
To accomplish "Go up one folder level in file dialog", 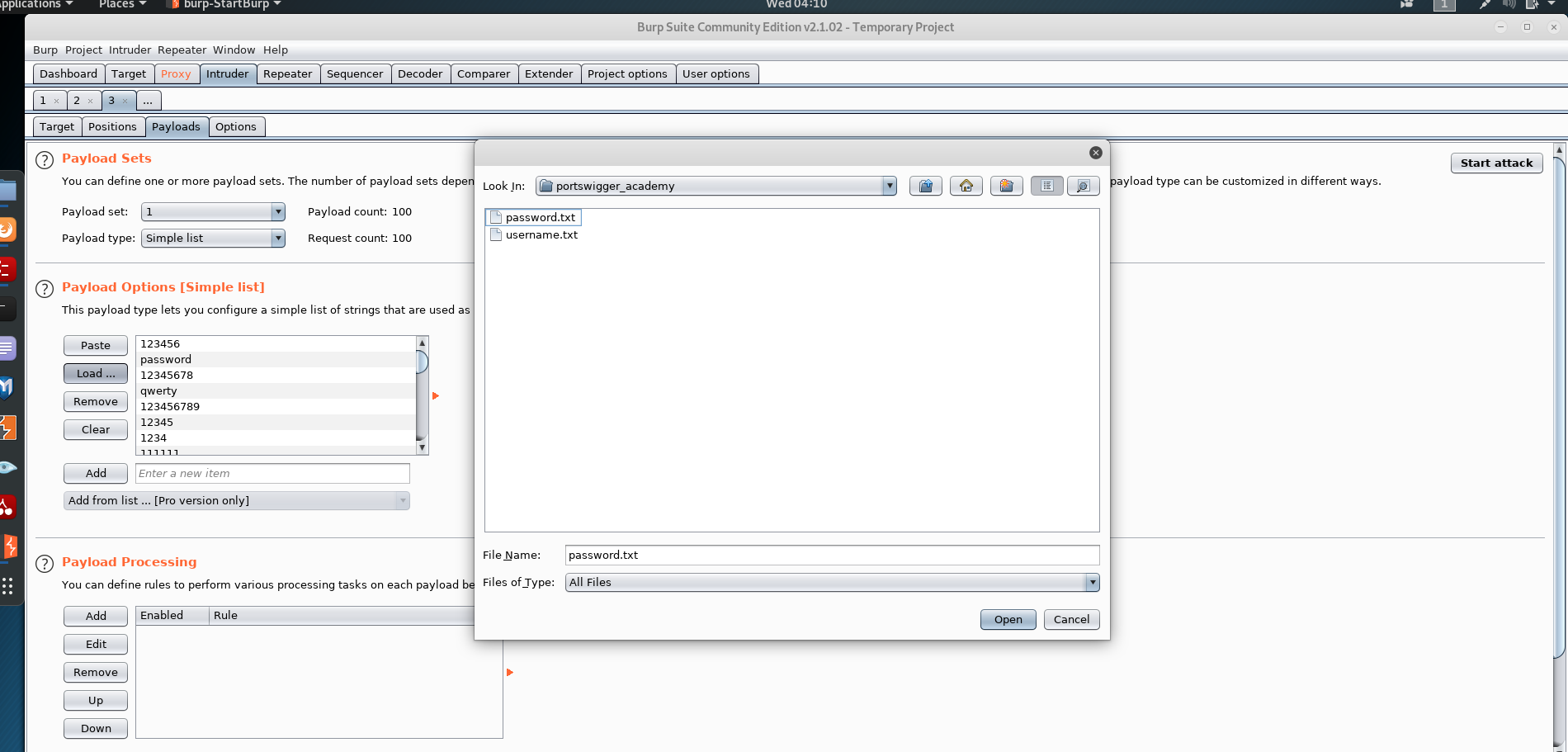I will pyautogui.click(x=926, y=186).
